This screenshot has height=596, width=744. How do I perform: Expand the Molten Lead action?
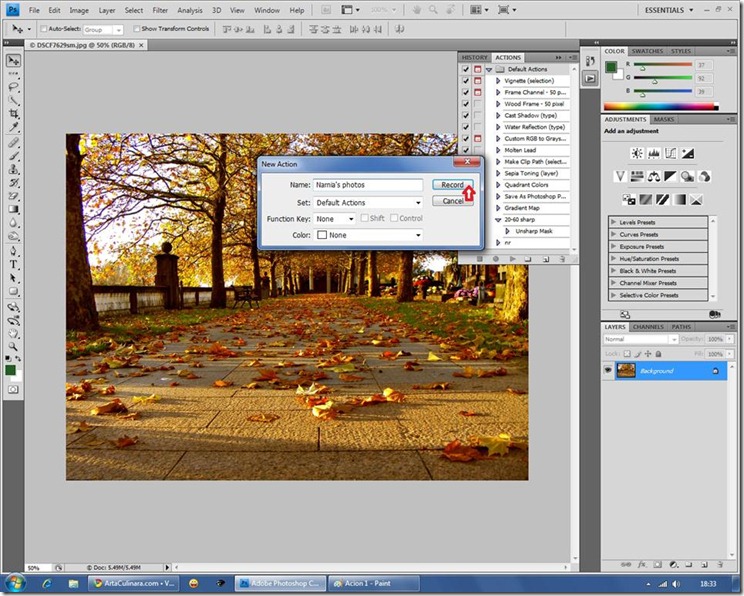click(x=498, y=150)
